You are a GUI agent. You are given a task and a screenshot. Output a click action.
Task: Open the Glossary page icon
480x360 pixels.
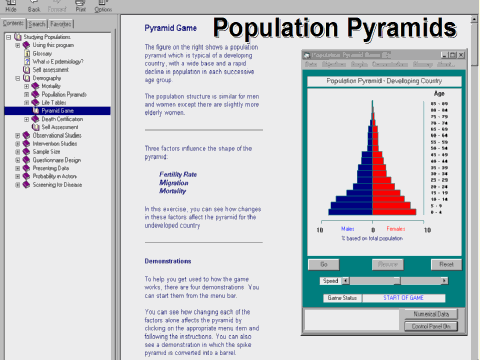pos(27,53)
